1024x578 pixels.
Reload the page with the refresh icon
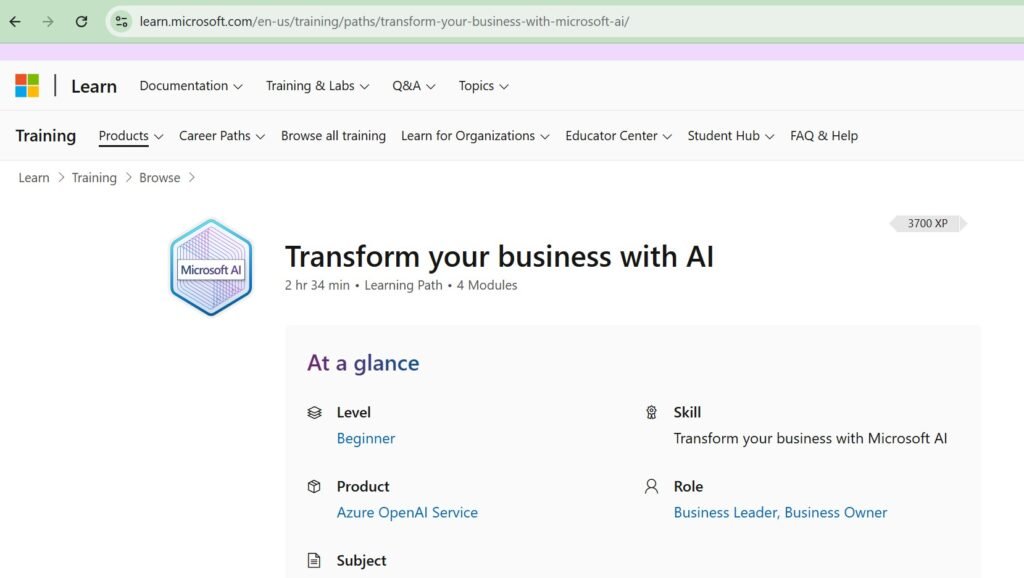[81, 22]
